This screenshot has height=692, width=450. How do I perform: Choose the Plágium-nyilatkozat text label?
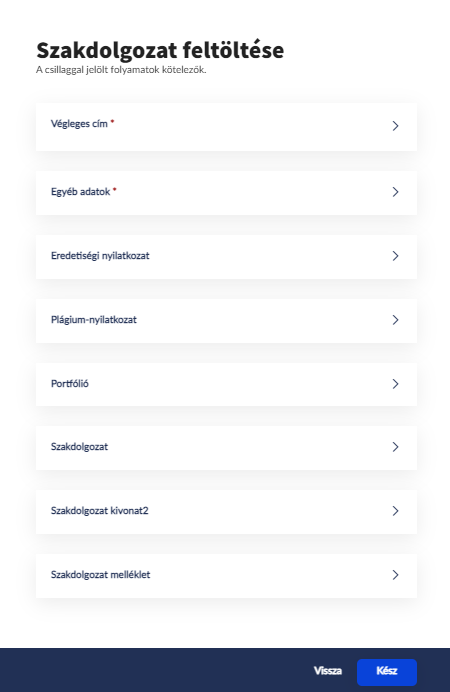point(94,320)
